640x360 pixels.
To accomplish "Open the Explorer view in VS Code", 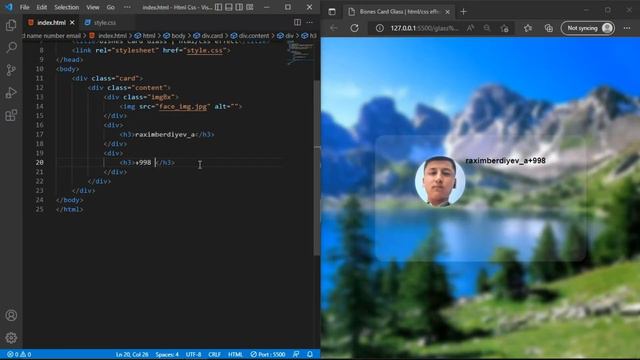I will coord(11,25).
